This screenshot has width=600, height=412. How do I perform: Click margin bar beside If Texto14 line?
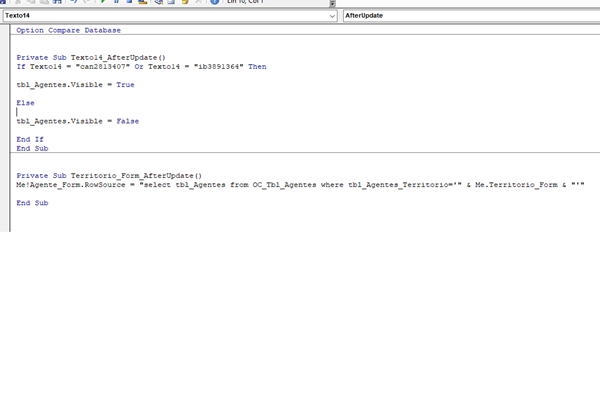(x=5, y=67)
